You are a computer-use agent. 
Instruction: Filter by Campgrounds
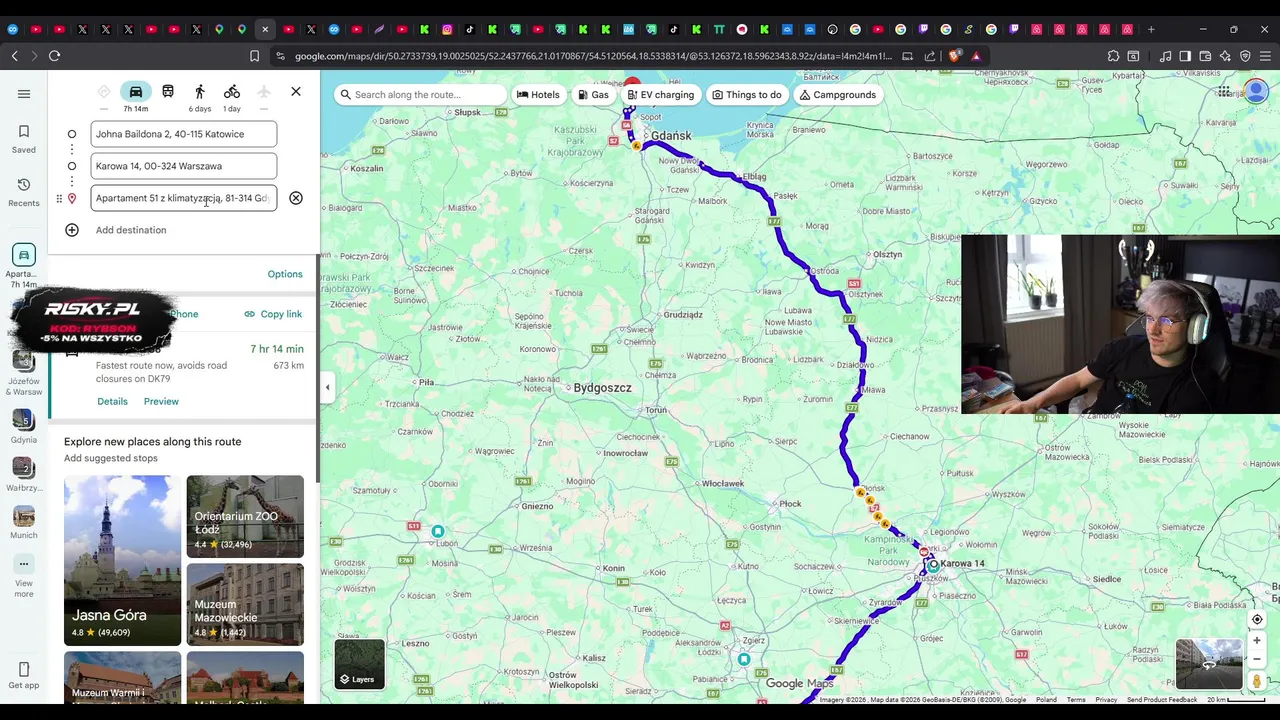coord(837,95)
